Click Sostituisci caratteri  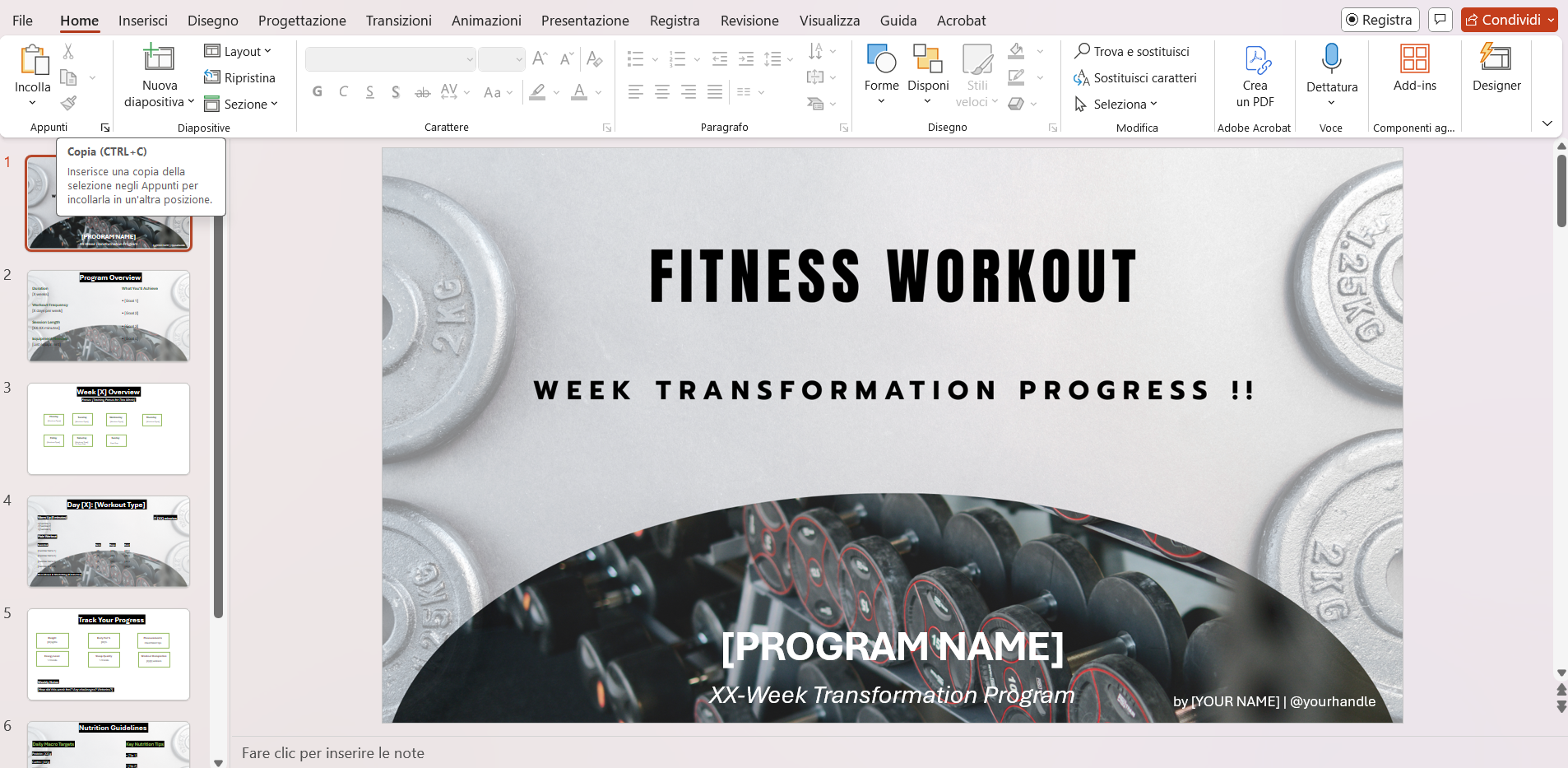pos(1135,77)
